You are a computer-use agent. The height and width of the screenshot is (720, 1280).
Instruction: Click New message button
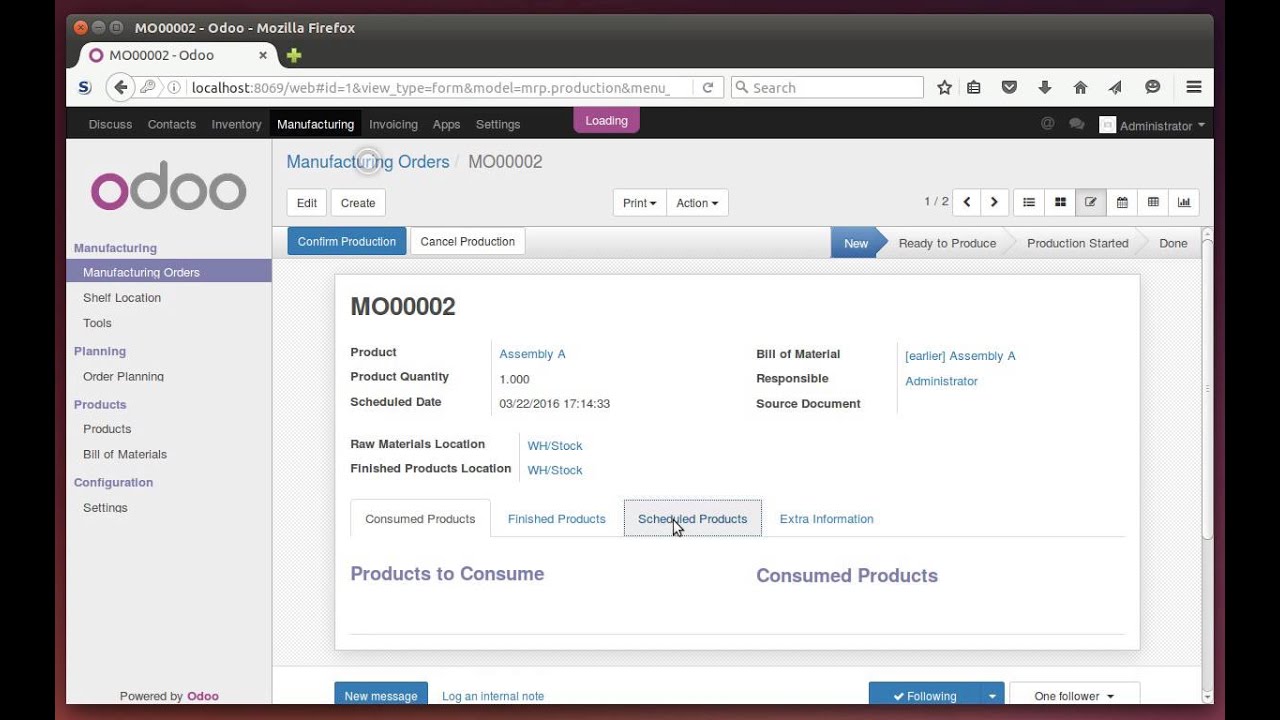click(x=381, y=696)
